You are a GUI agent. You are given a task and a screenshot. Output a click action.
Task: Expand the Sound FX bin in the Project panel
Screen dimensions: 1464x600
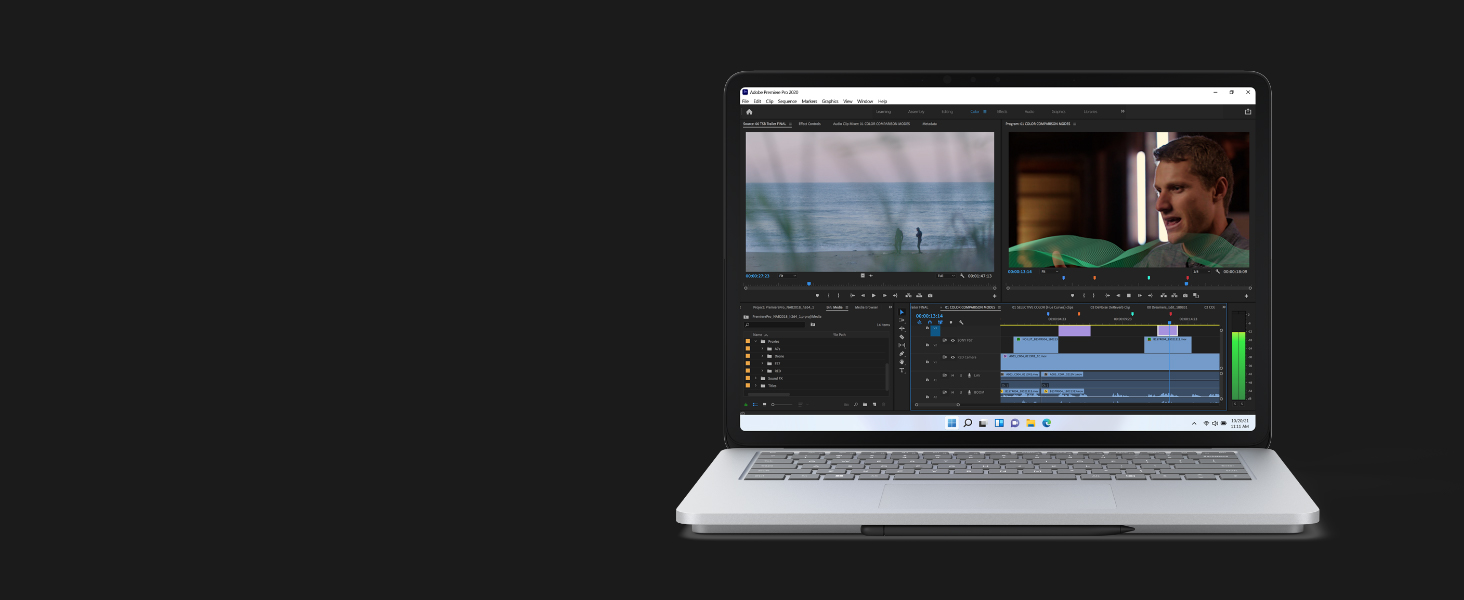(x=755, y=378)
